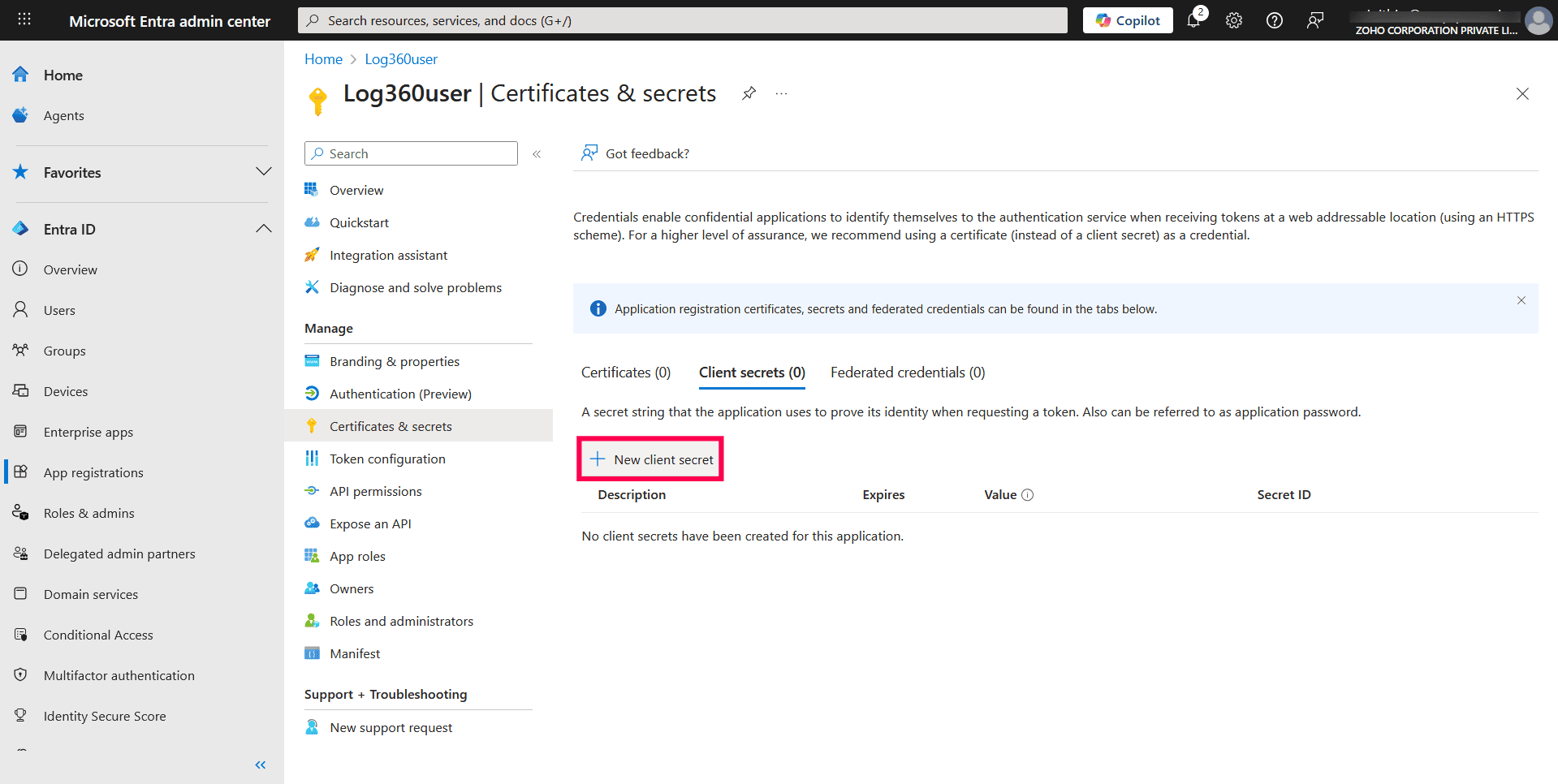Navigate to Home via breadcrumb link
This screenshot has height=784, width=1558.
tap(323, 58)
